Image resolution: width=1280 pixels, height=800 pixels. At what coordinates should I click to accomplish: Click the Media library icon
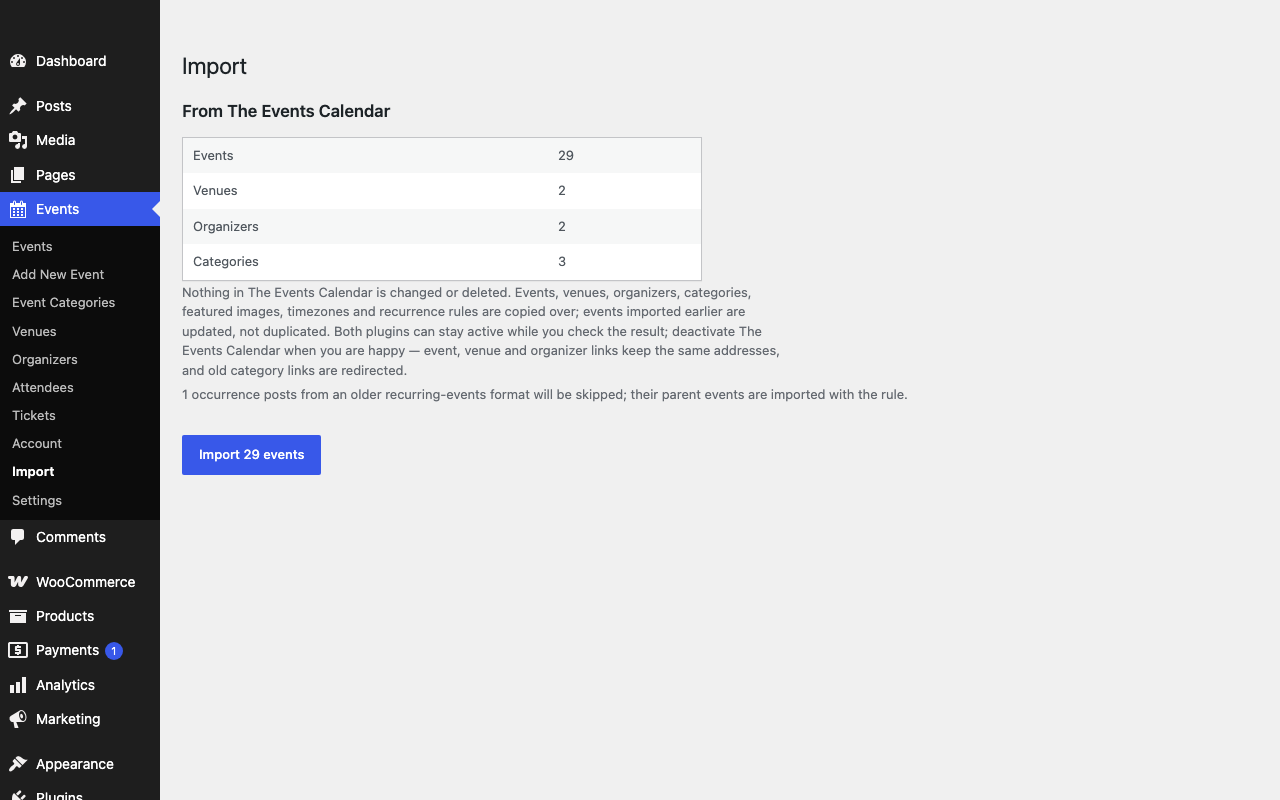(18, 140)
